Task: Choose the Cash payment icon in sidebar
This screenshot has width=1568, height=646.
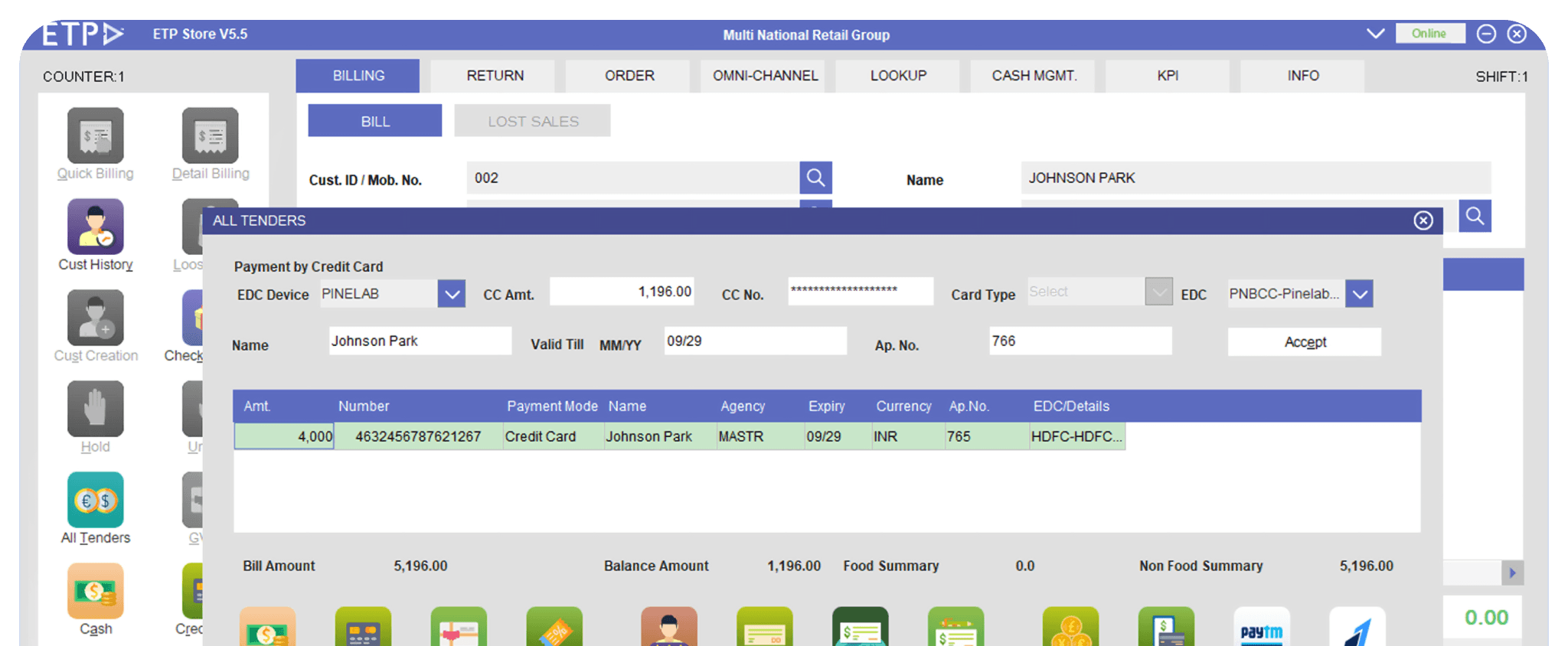Action: tap(95, 592)
